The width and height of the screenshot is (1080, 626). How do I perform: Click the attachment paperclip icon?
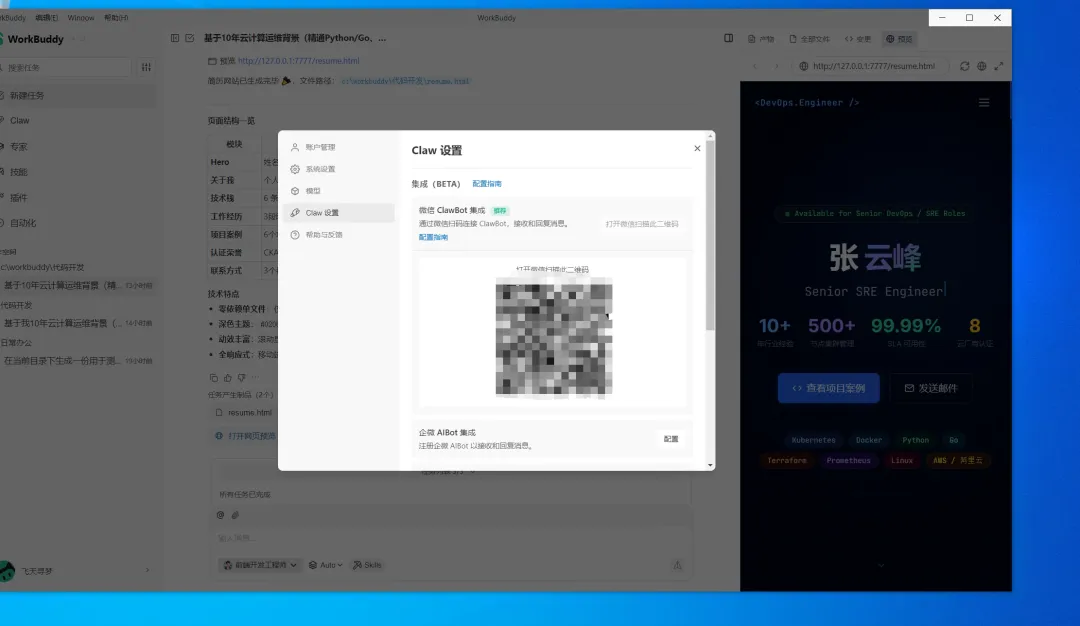coord(235,515)
